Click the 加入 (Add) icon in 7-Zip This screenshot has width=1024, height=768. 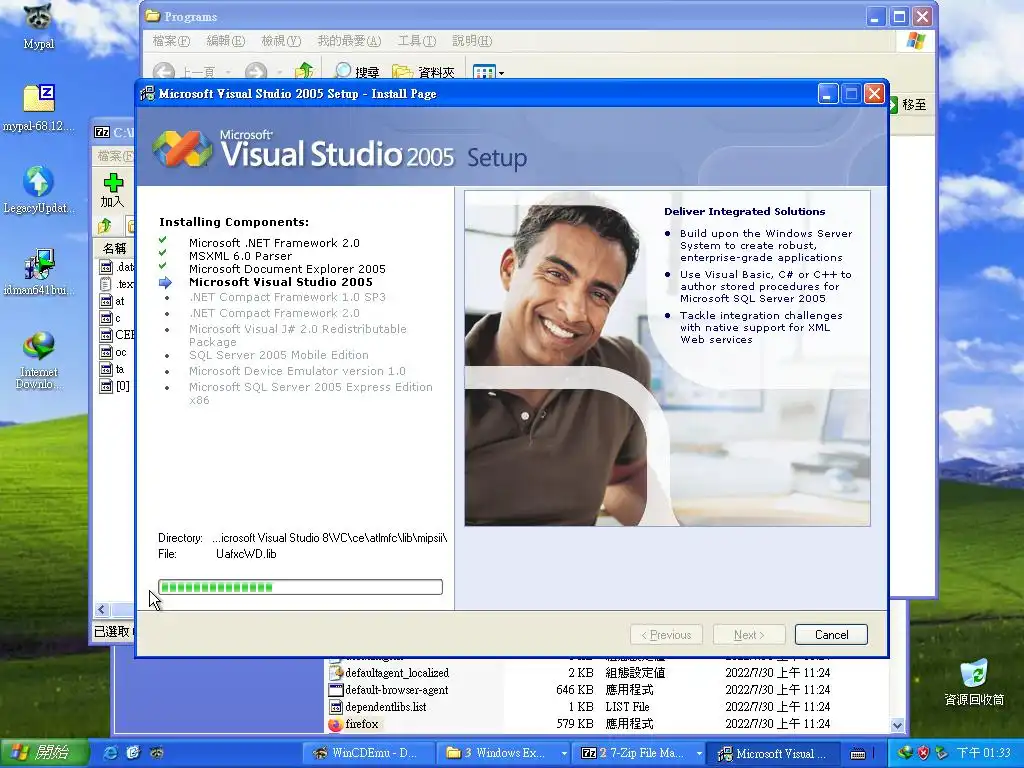click(x=113, y=190)
